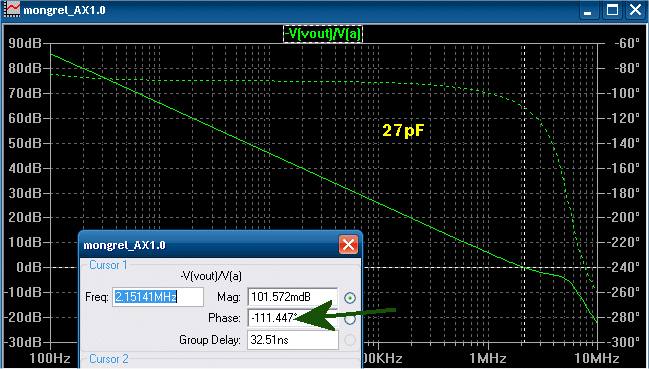Click the 1MHz frequency axis label

click(x=488, y=358)
